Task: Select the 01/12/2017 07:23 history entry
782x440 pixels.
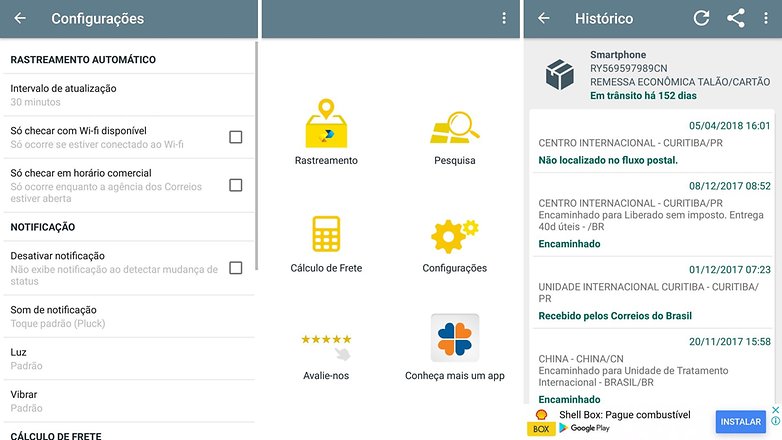Action: pos(652,293)
